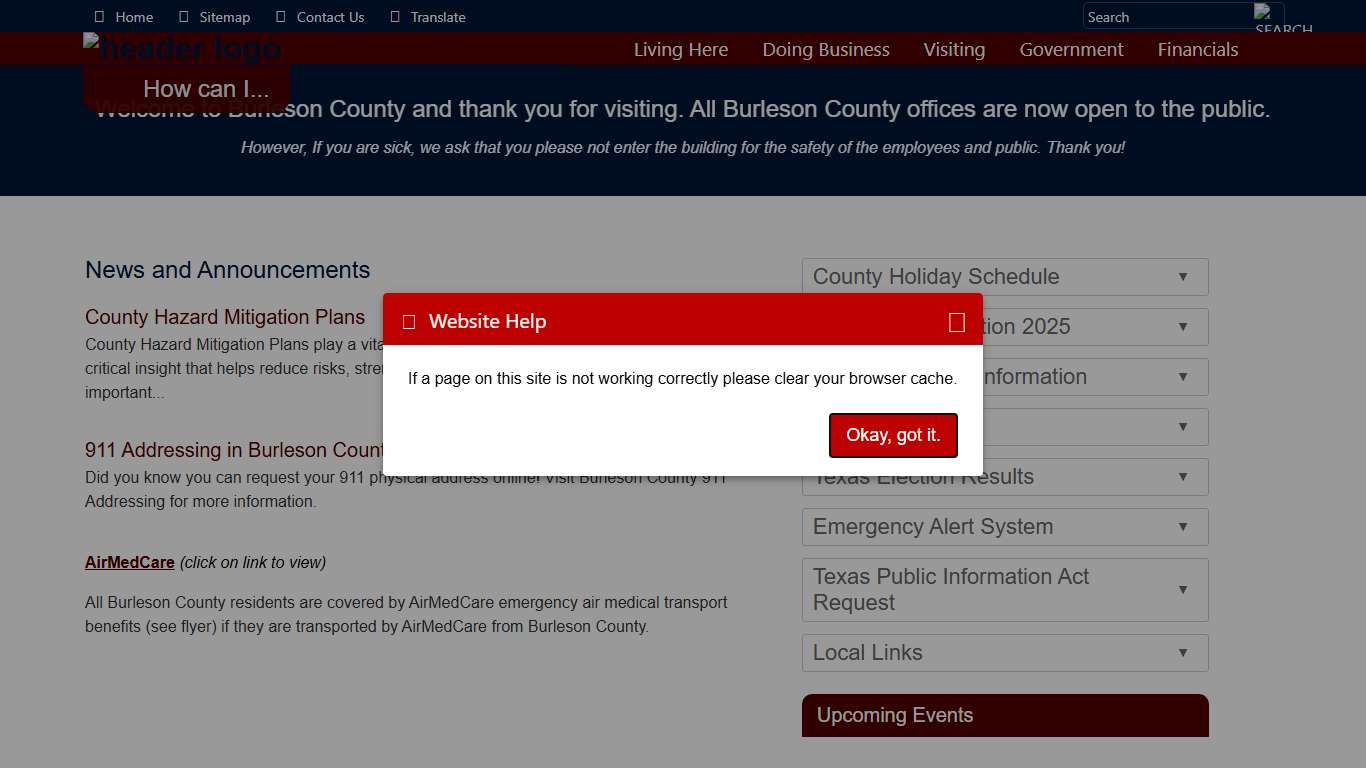
Task: Open the "How can I..." menu button
Action: tap(206, 89)
